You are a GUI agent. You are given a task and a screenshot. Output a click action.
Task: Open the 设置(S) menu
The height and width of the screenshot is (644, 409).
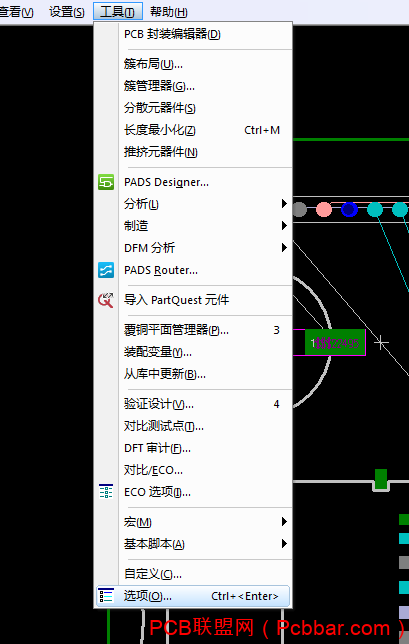coord(67,12)
